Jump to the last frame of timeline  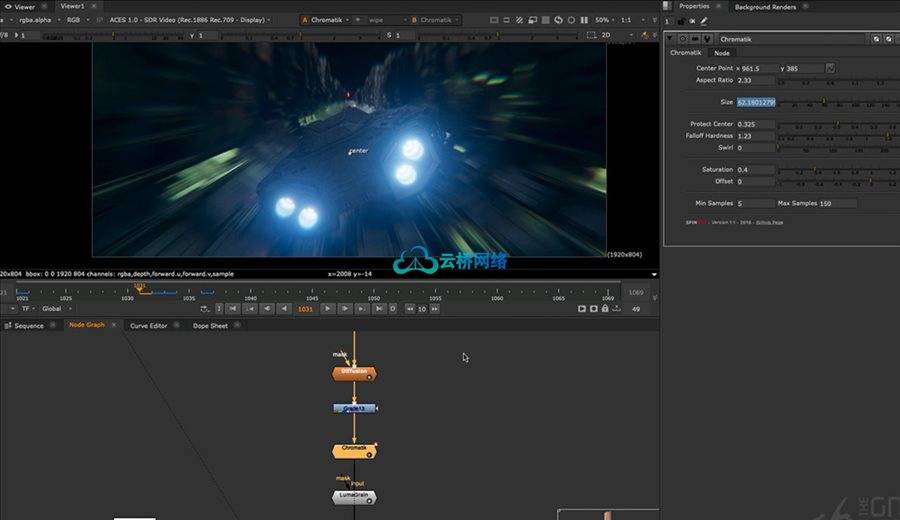click(x=379, y=309)
